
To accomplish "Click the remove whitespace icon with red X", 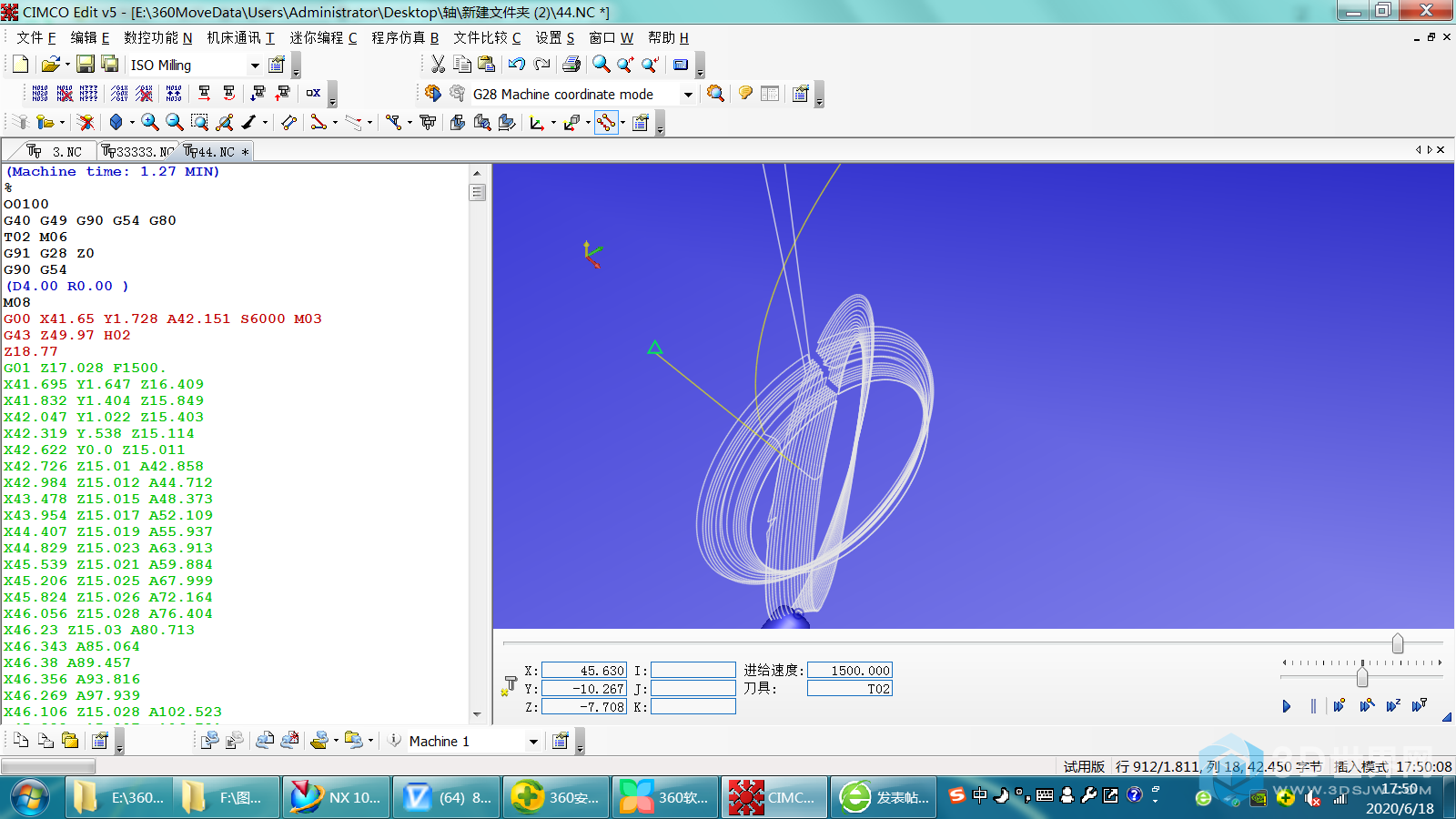I will click(x=144, y=94).
